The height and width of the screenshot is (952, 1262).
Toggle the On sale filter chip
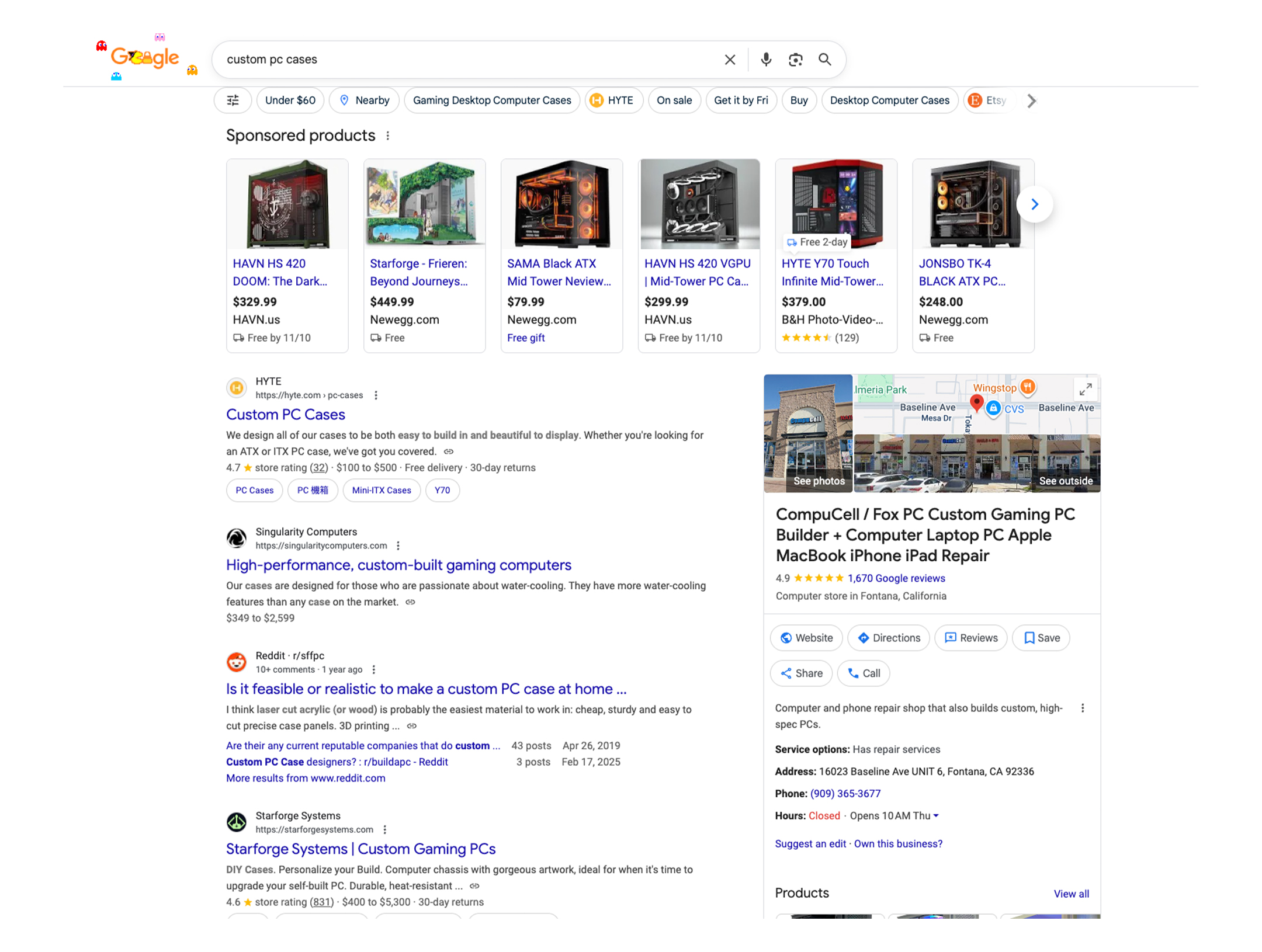click(x=674, y=100)
